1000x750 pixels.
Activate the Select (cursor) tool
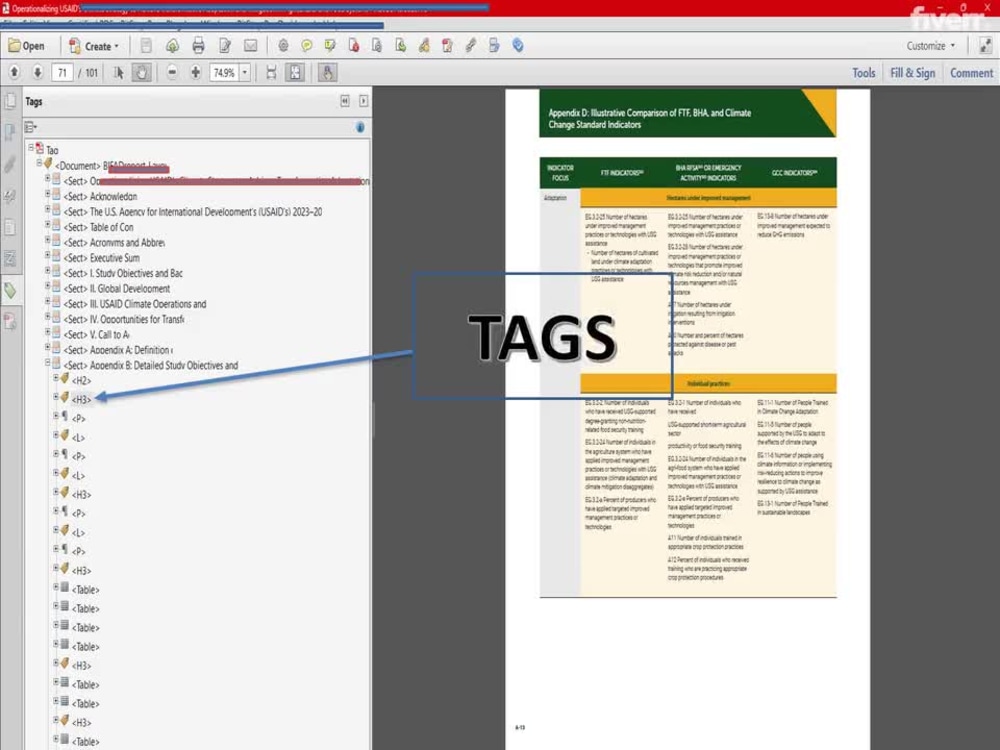pos(118,73)
